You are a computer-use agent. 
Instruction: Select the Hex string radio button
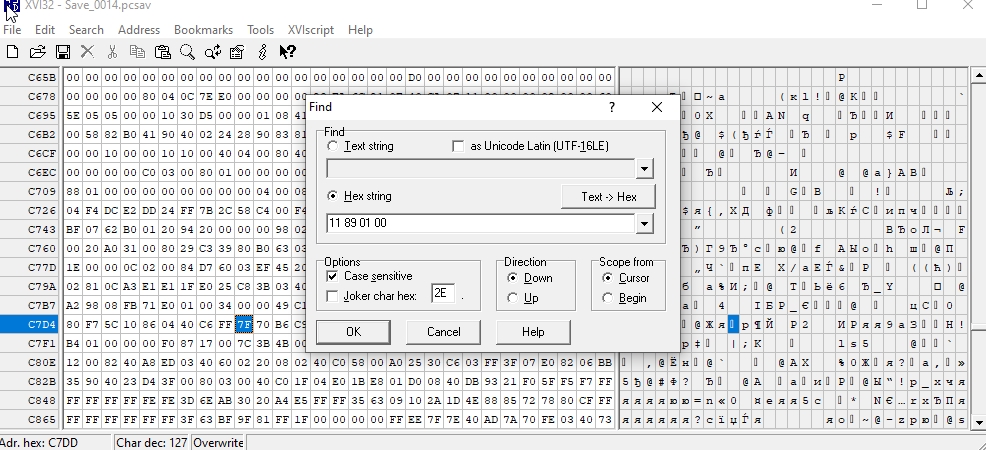coord(333,196)
